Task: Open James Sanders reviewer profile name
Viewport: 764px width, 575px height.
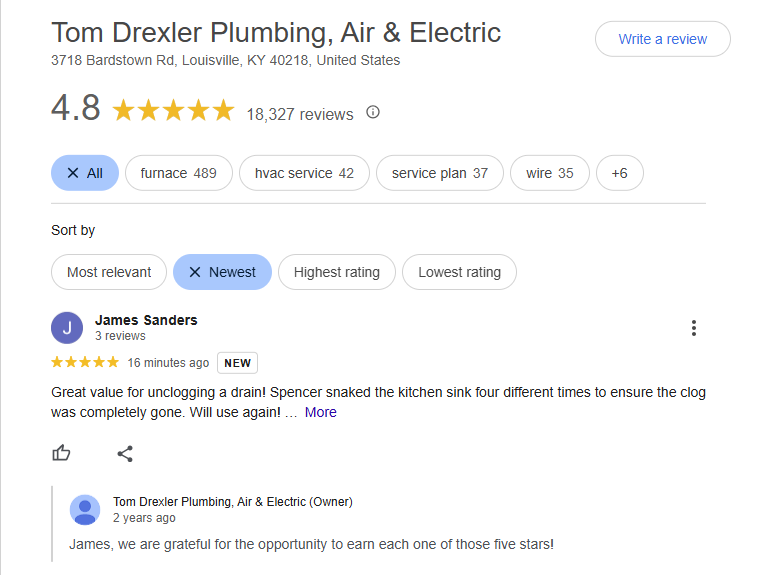Action: [x=146, y=320]
